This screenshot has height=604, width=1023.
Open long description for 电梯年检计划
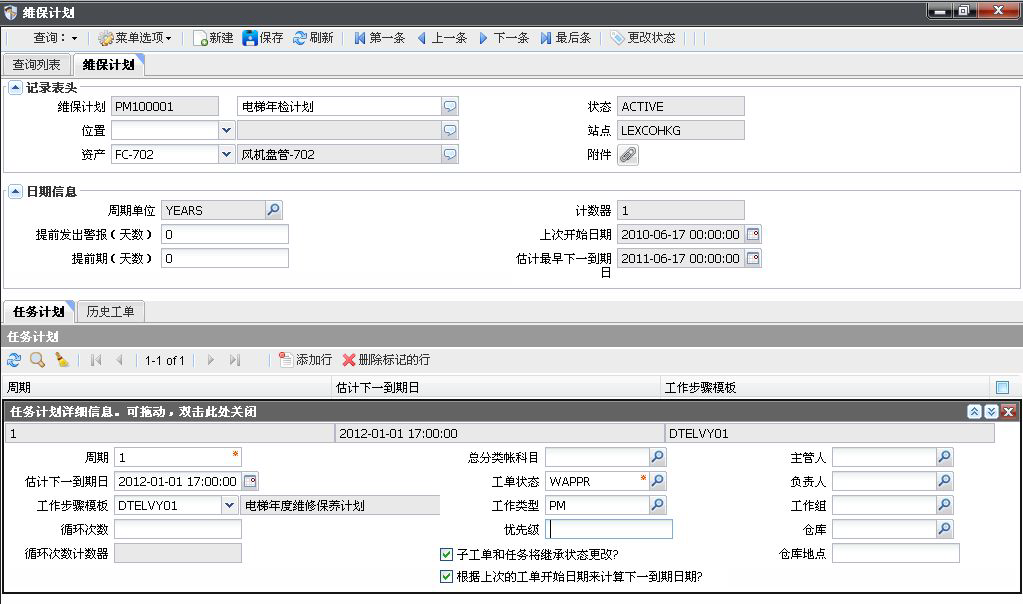(x=450, y=106)
